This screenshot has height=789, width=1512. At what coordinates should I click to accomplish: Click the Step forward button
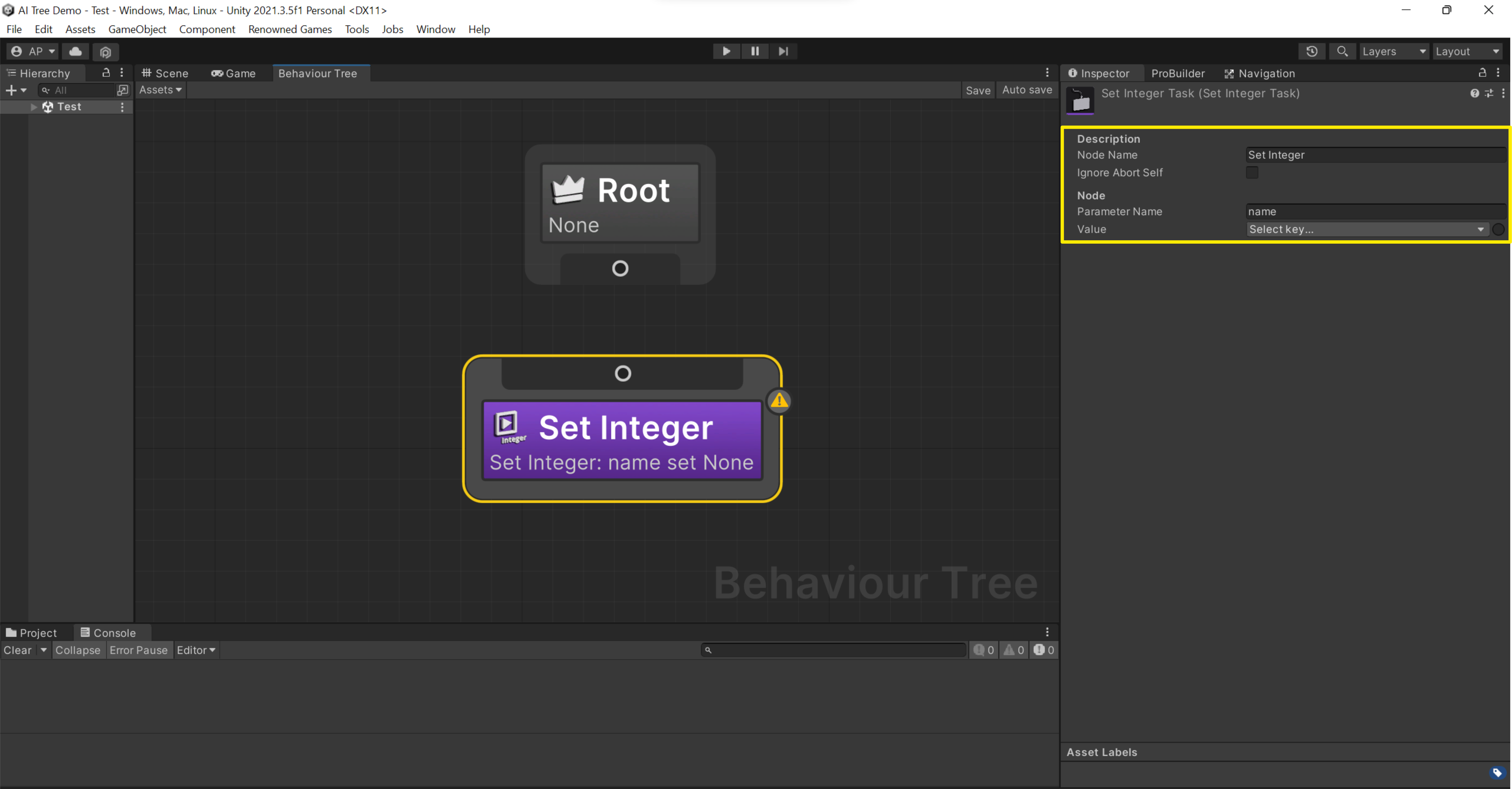[783, 51]
